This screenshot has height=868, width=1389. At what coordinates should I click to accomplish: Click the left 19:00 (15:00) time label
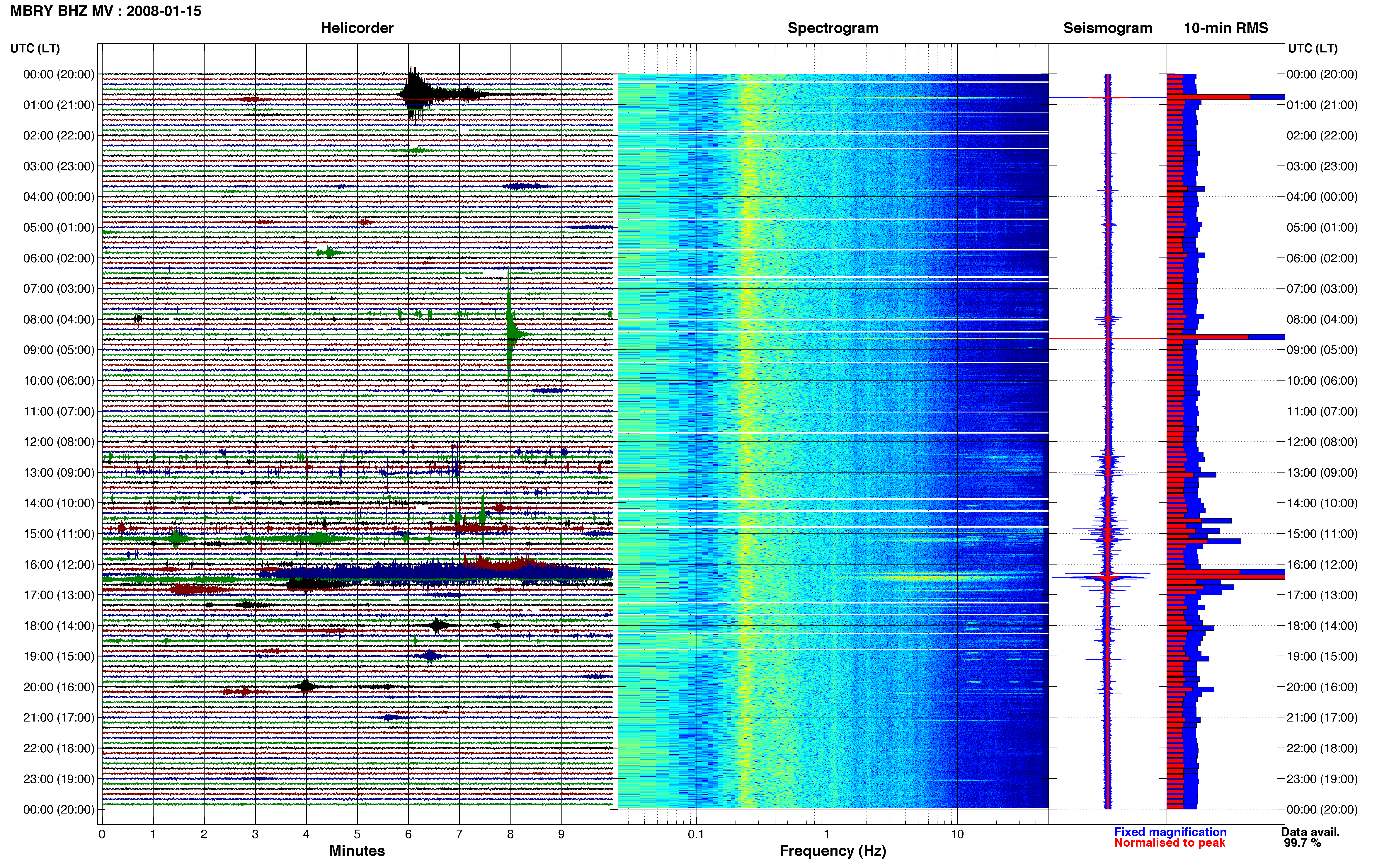click(59, 656)
